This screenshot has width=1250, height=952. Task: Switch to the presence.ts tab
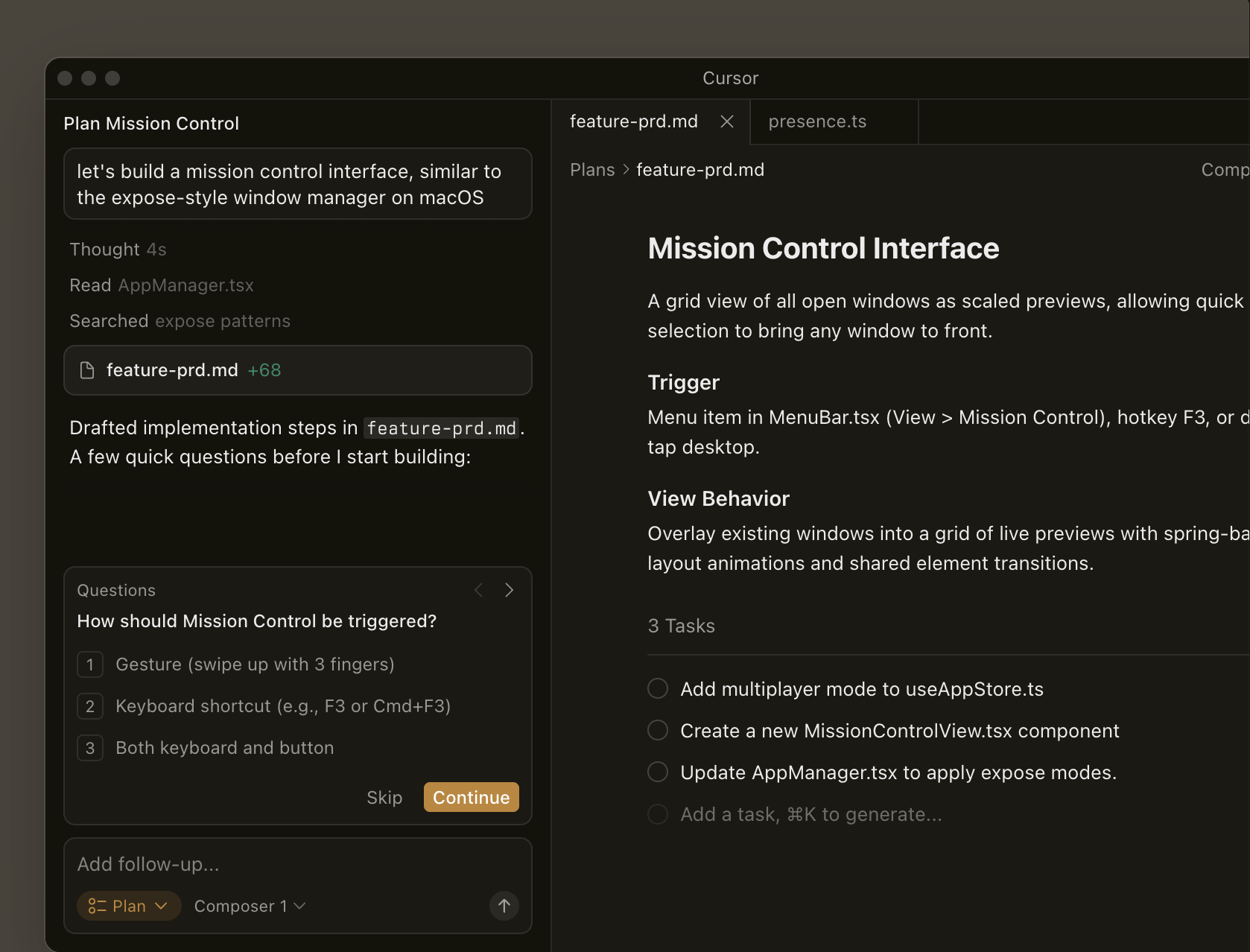pyautogui.click(x=817, y=121)
